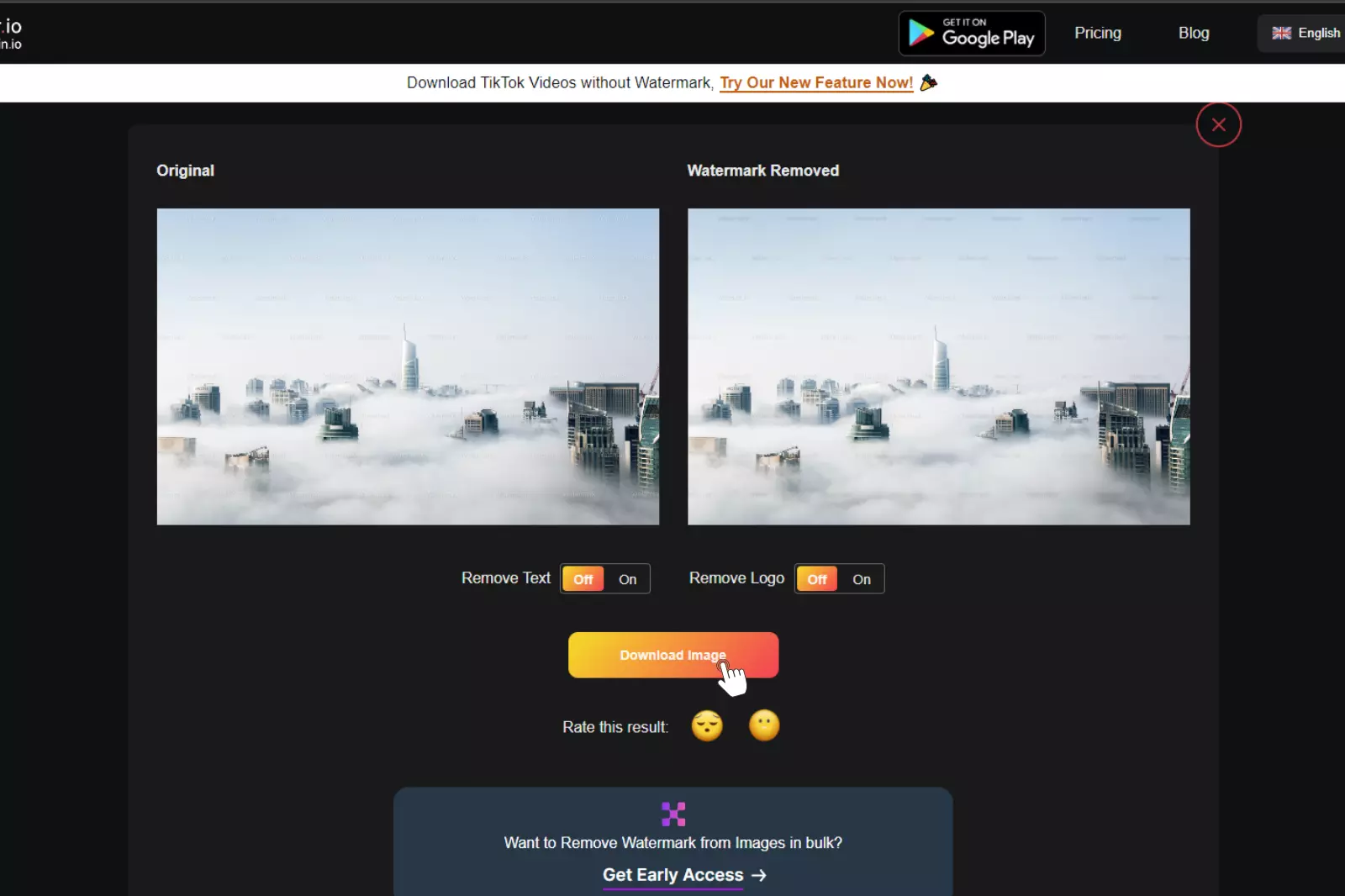Click the UK flag language icon
This screenshot has height=896, width=1345.
click(1281, 34)
